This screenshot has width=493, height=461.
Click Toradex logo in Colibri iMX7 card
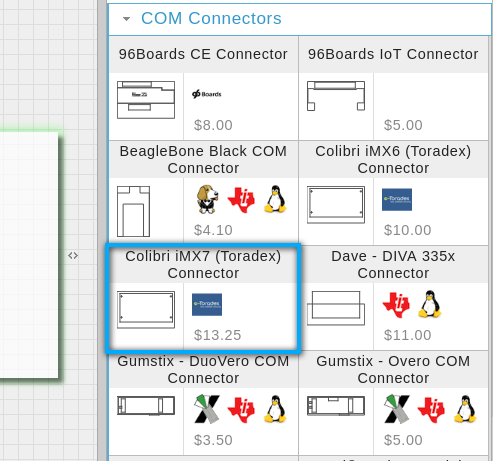207,305
